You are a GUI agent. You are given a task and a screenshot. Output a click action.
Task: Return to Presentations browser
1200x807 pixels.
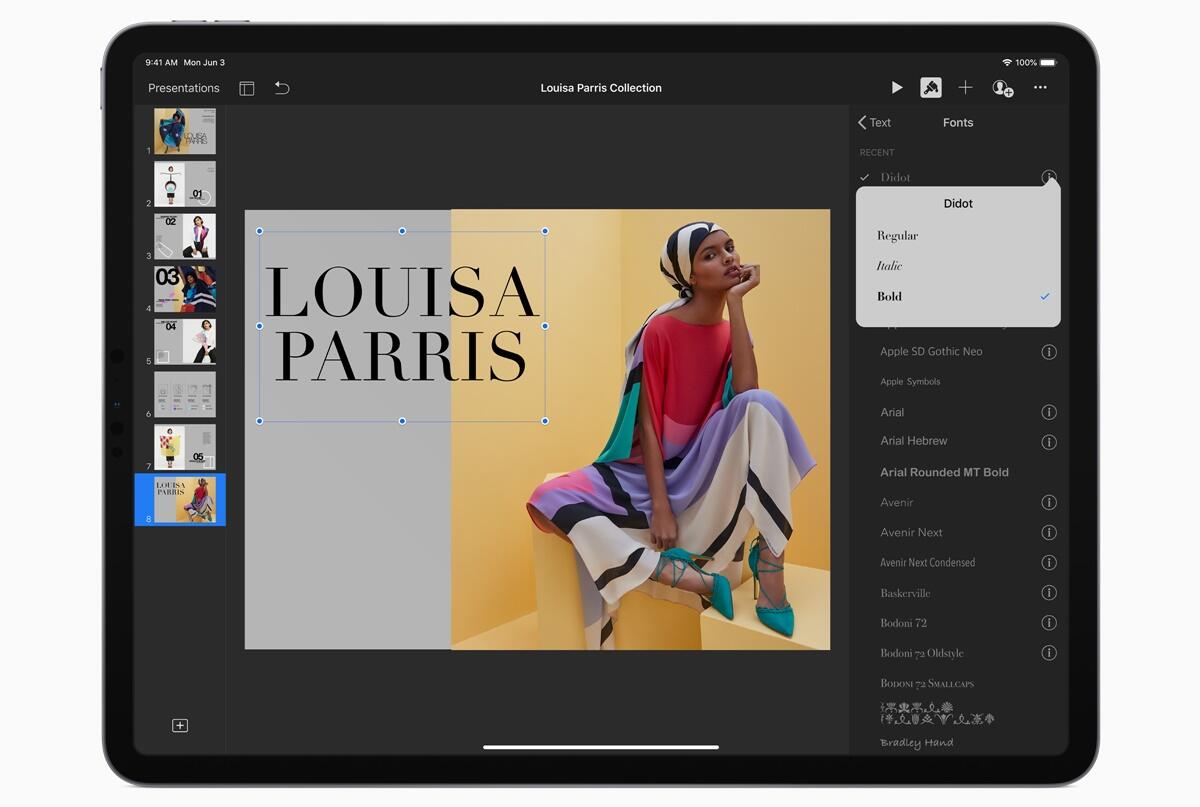tap(183, 88)
